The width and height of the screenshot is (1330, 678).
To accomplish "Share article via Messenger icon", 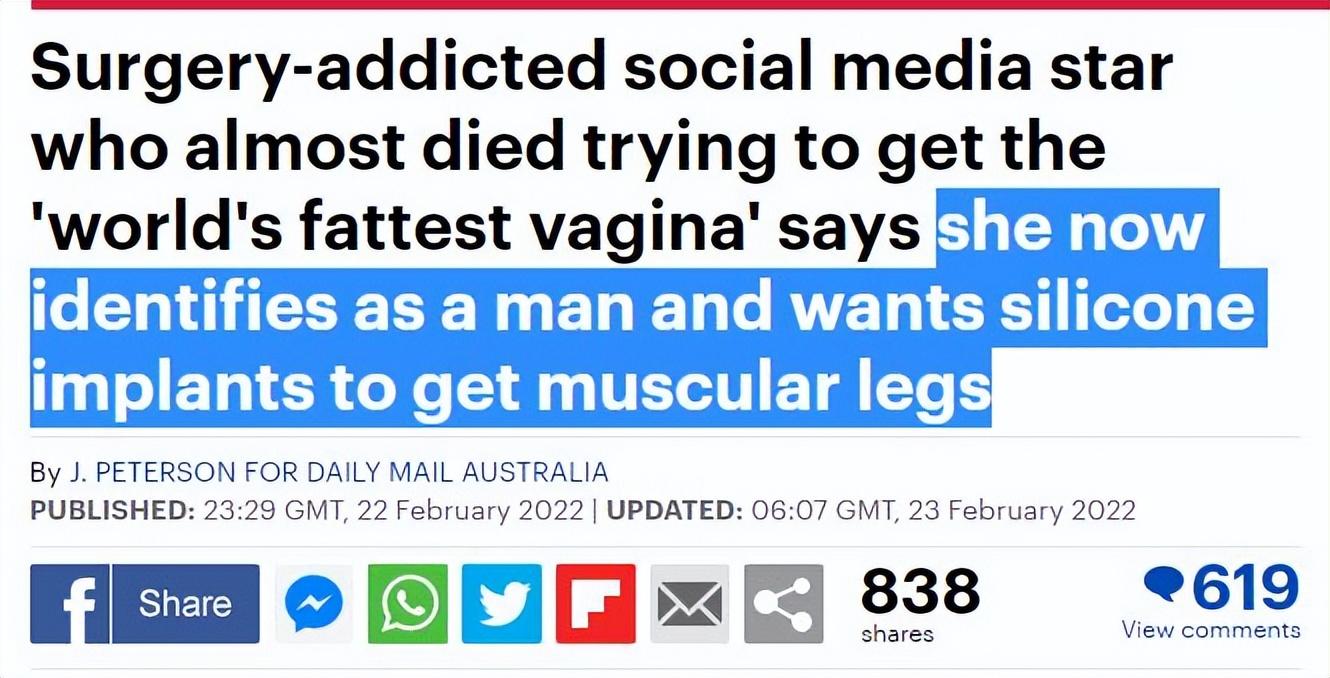I will tap(314, 603).
